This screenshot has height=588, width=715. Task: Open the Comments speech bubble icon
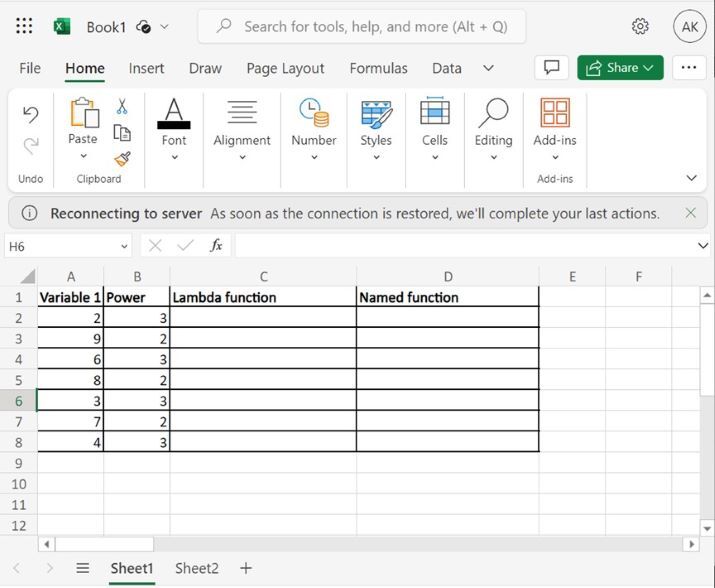[x=550, y=68]
